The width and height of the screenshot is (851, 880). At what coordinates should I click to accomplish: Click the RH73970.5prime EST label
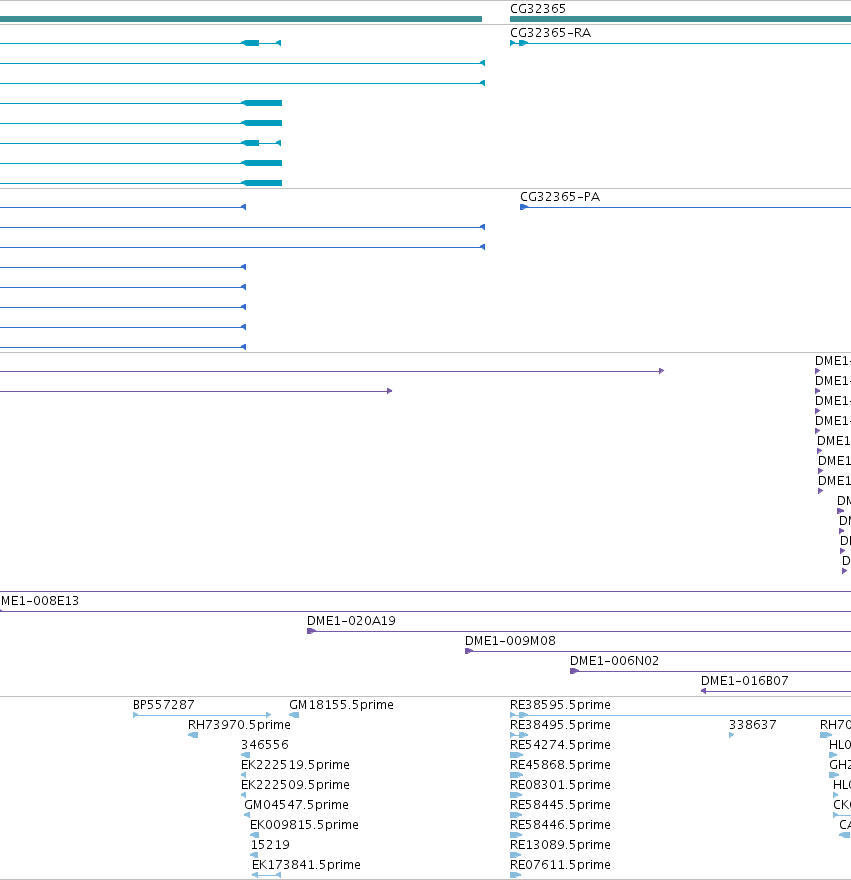[239, 725]
